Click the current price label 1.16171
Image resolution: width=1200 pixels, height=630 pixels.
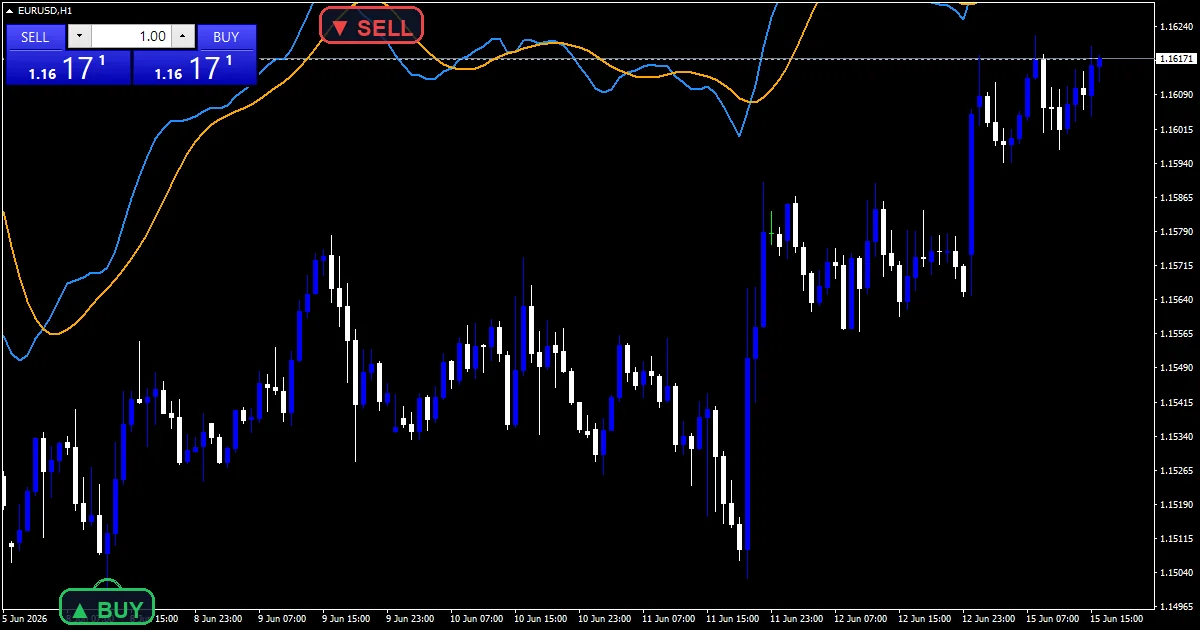coord(1175,59)
